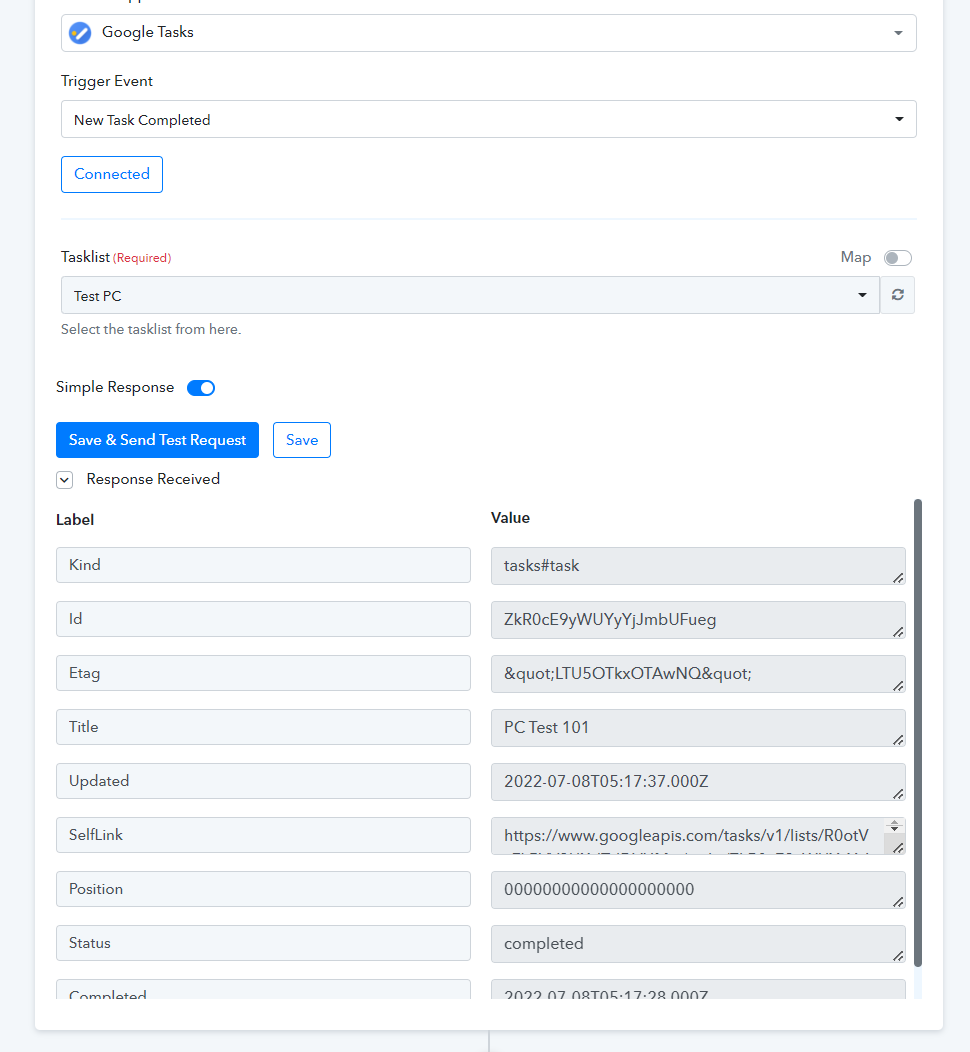This screenshot has height=1052, width=970.
Task: Click the Connected button
Action: 112,174
